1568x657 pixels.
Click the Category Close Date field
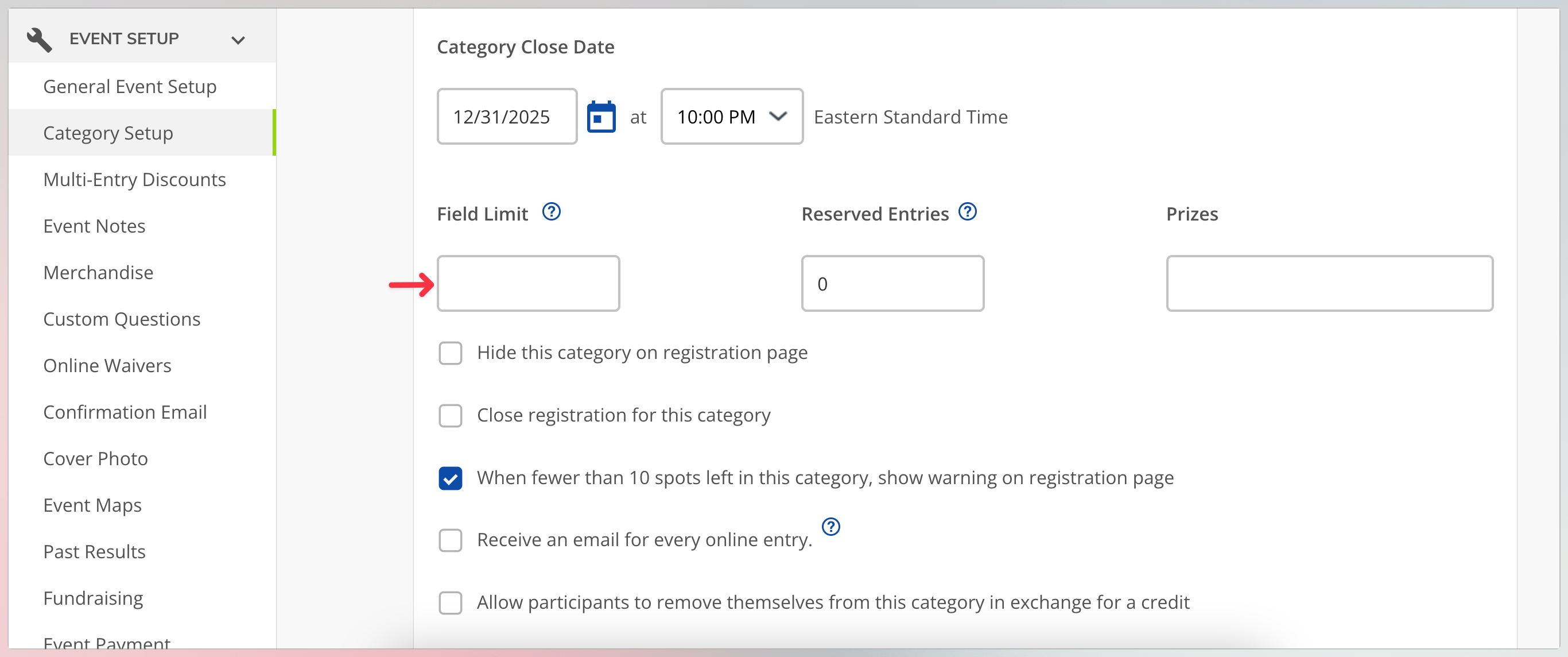pyautogui.click(x=506, y=117)
